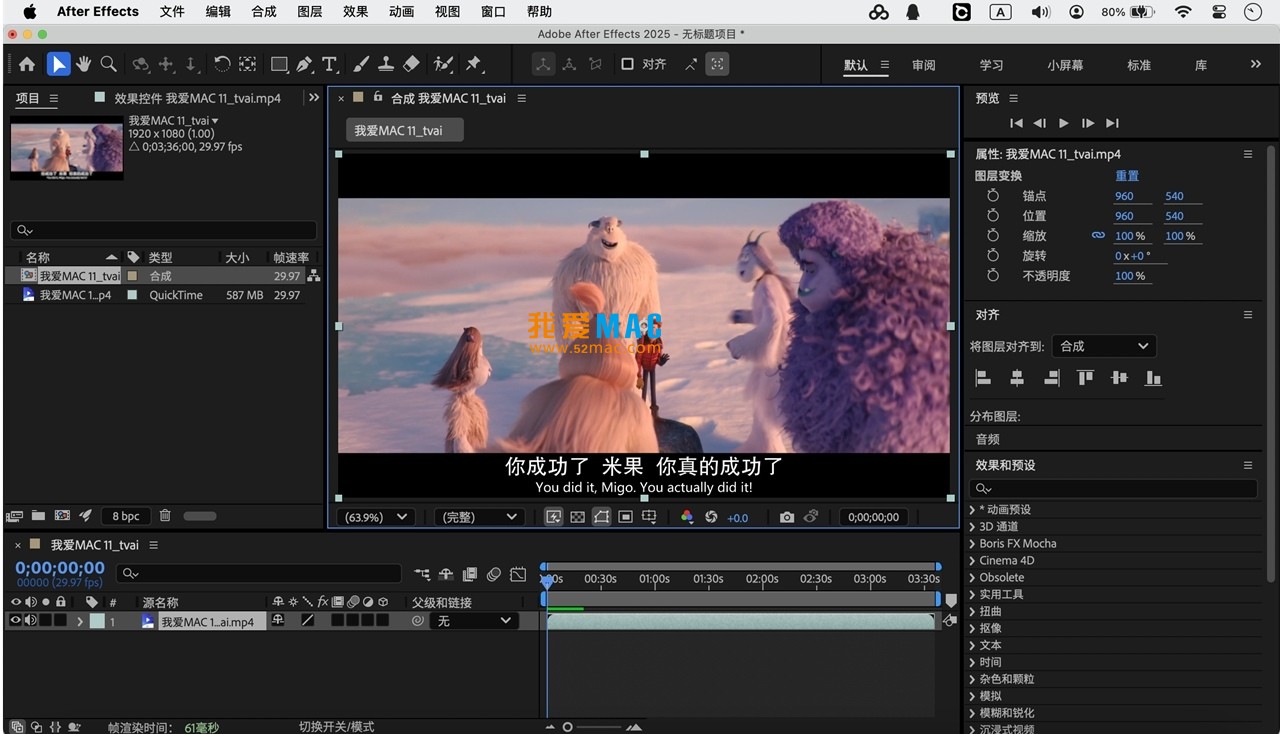Expand the 模糊和锐化 effects category
This screenshot has height=734, width=1280.
tap(972, 713)
